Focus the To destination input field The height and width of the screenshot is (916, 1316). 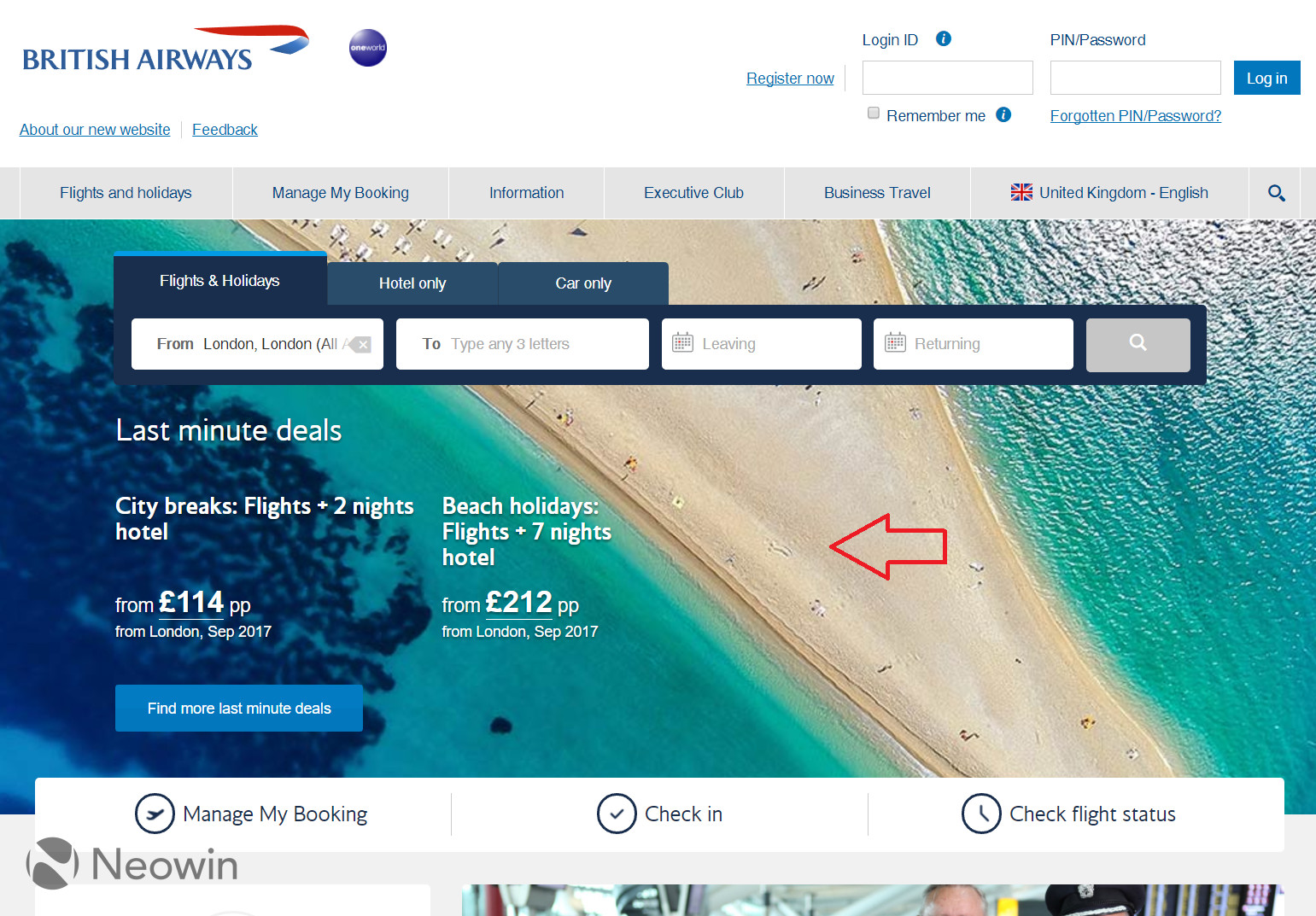click(x=523, y=344)
